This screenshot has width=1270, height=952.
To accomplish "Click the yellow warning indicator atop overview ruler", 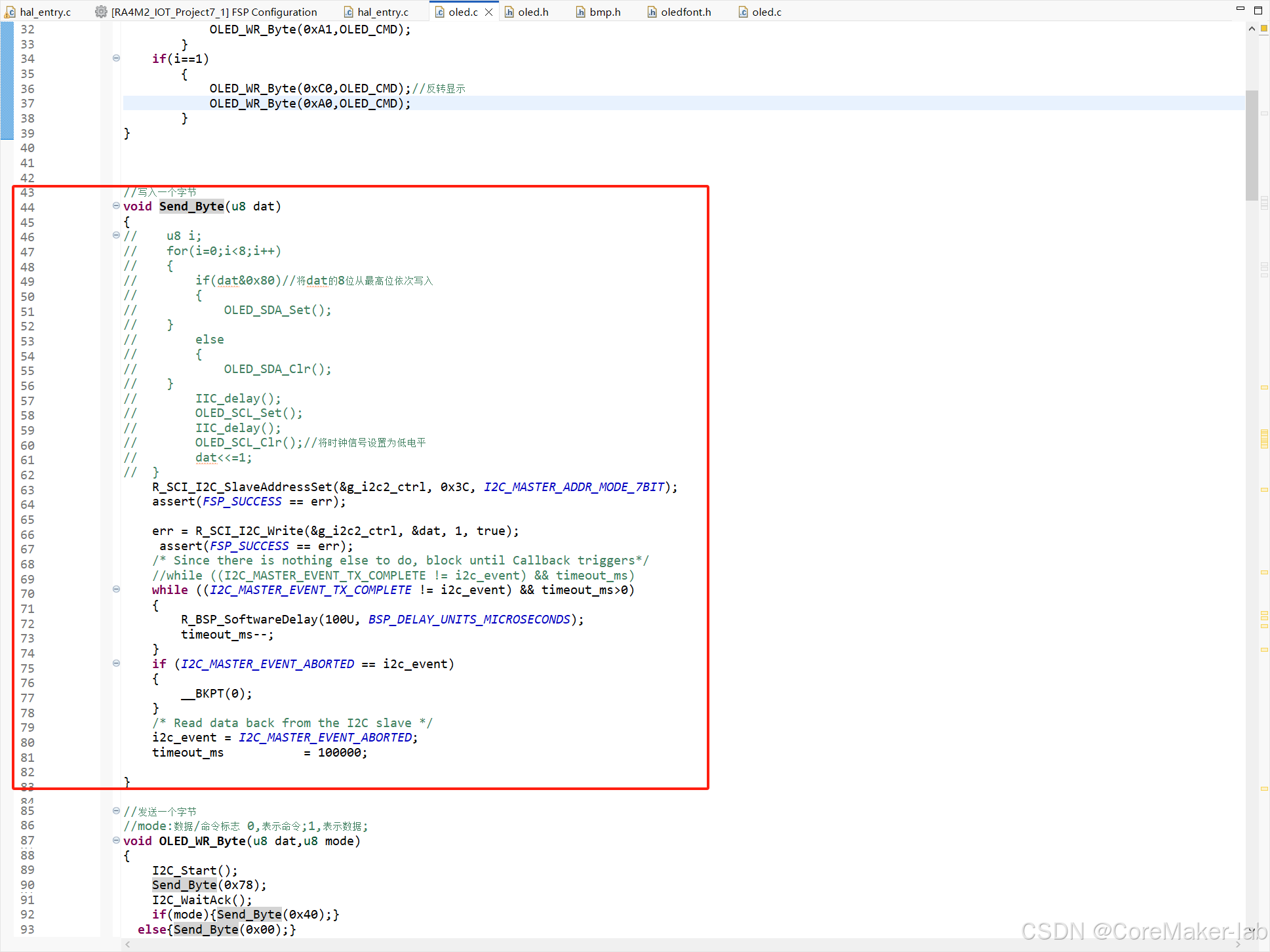I will click(x=1263, y=28).
